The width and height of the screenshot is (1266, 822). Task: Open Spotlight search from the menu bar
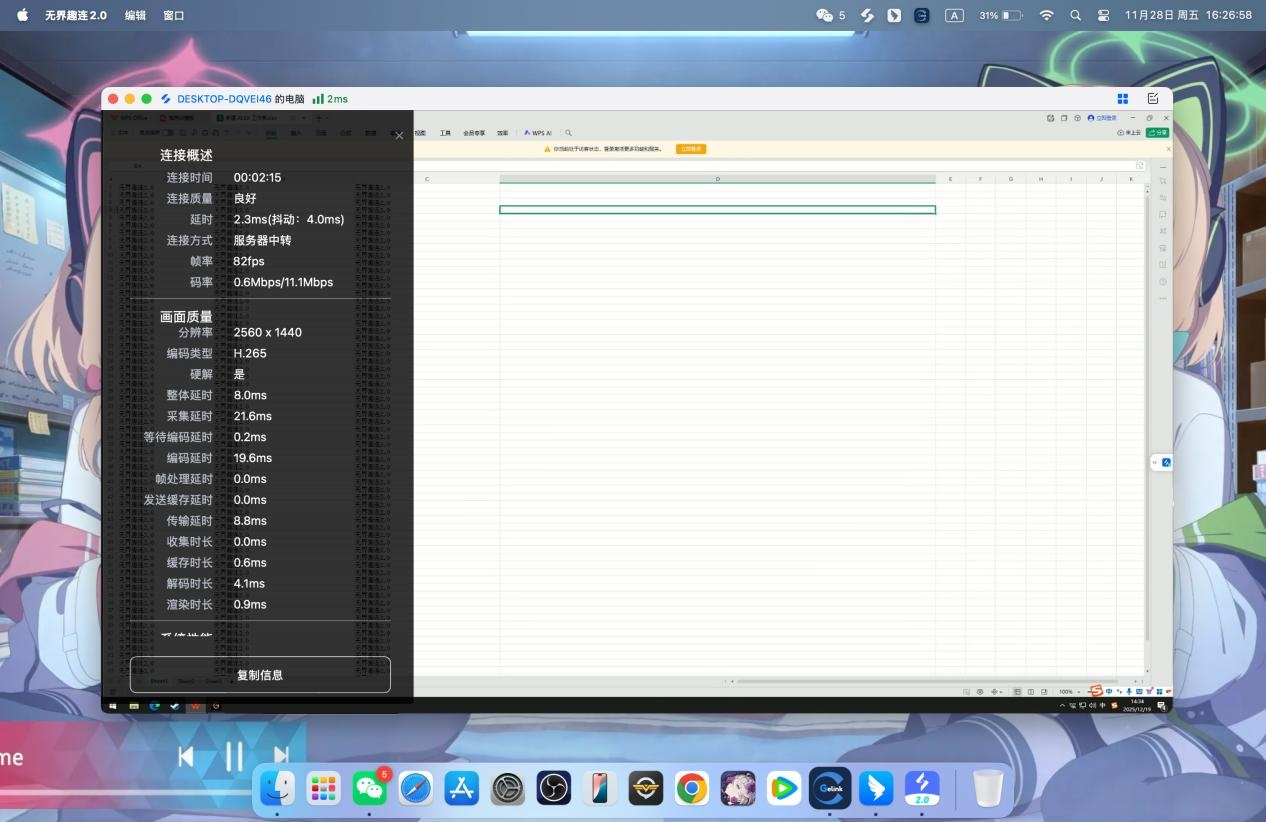[1075, 15]
